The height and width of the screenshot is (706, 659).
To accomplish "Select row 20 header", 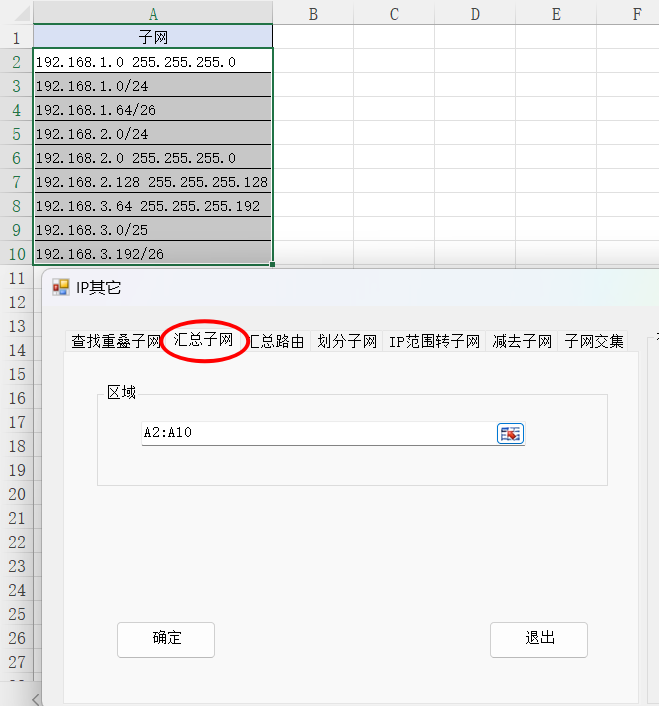I will pos(17,494).
